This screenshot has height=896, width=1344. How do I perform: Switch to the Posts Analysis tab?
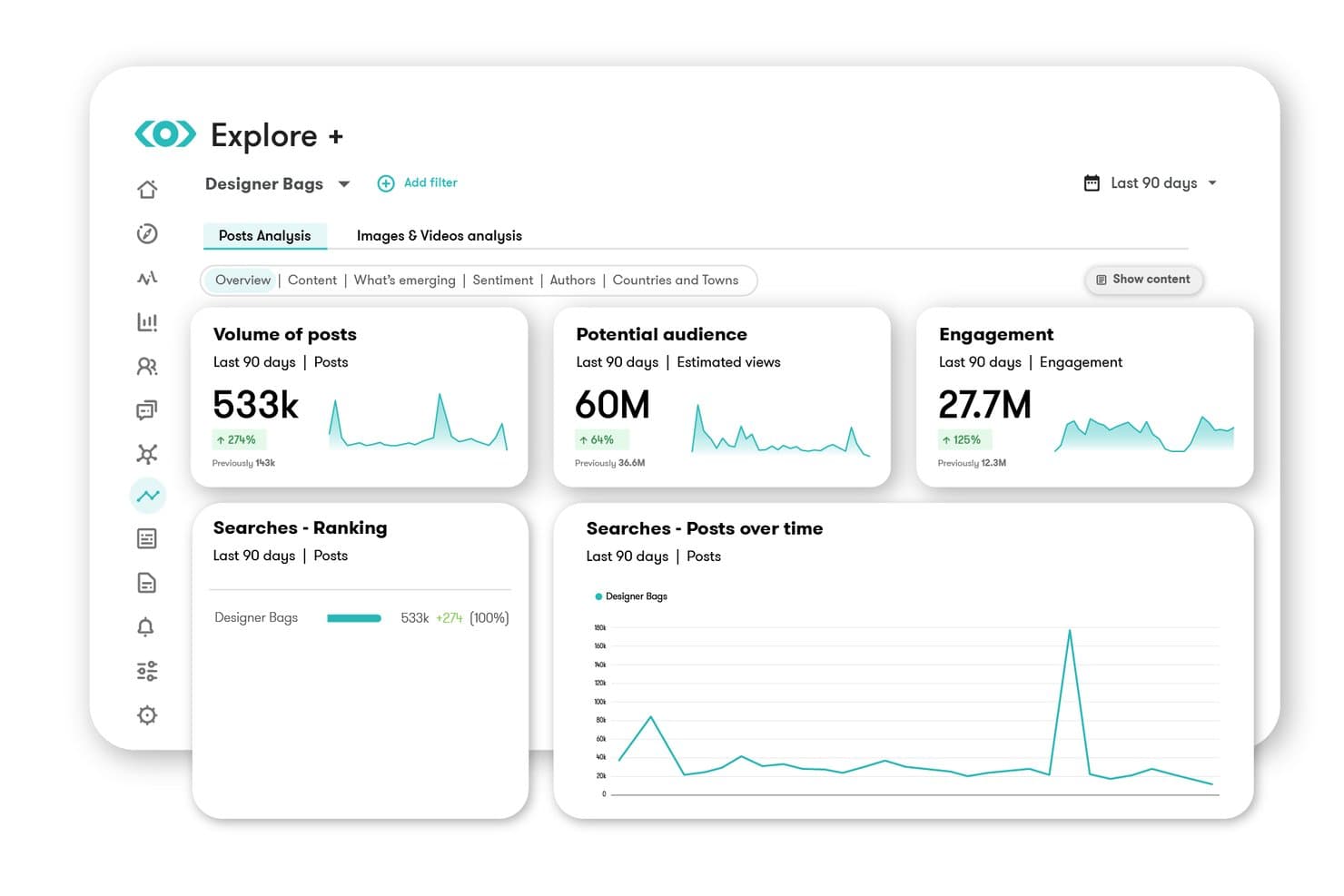coord(264,235)
